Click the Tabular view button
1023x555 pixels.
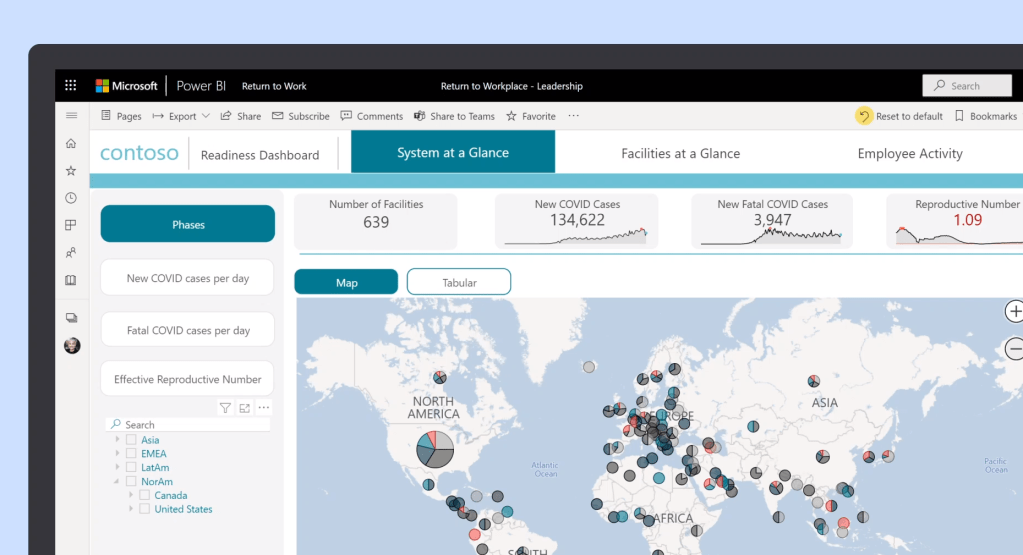[459, 283]
